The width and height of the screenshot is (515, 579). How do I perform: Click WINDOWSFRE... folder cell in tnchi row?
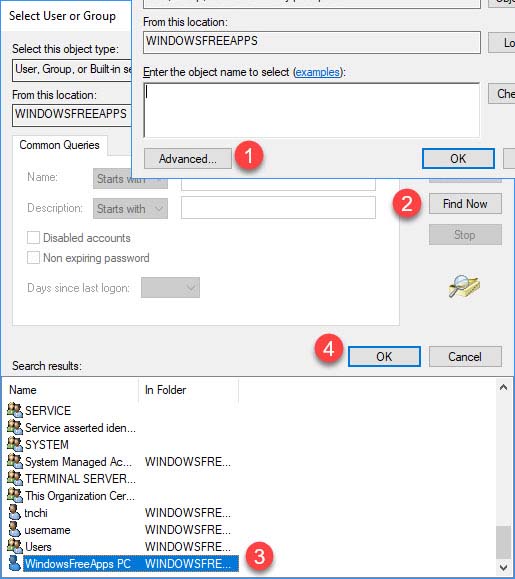tap(188, 513)
